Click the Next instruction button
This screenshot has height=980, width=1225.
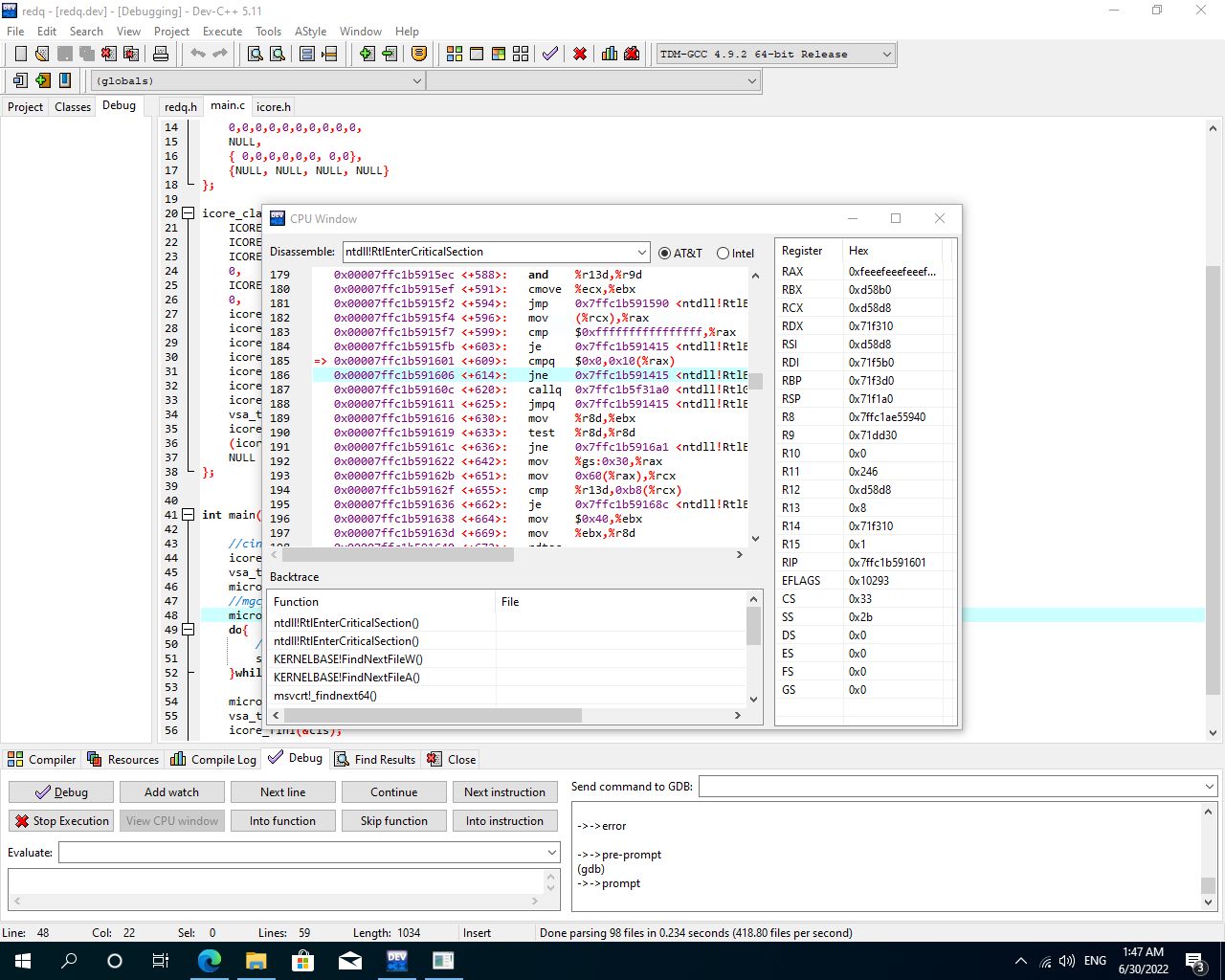point(504,792)
